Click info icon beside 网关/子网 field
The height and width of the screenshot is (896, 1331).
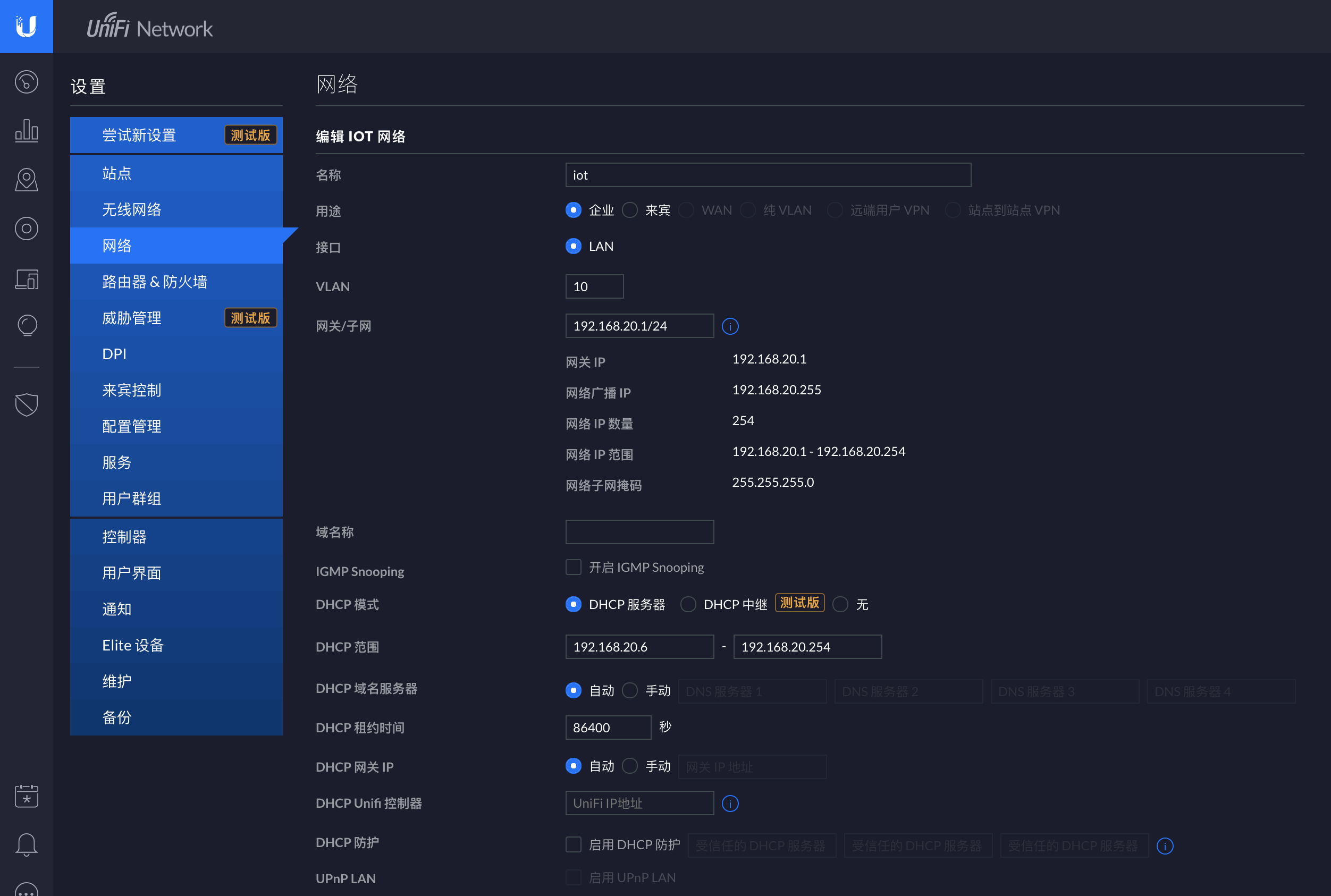coord(730,326)
